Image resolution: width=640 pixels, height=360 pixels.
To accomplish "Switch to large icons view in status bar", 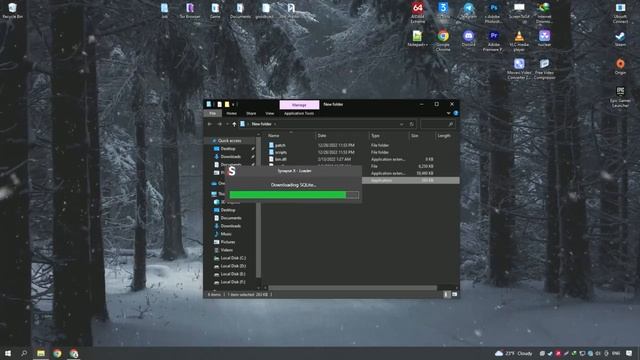I will click(454, 294).
